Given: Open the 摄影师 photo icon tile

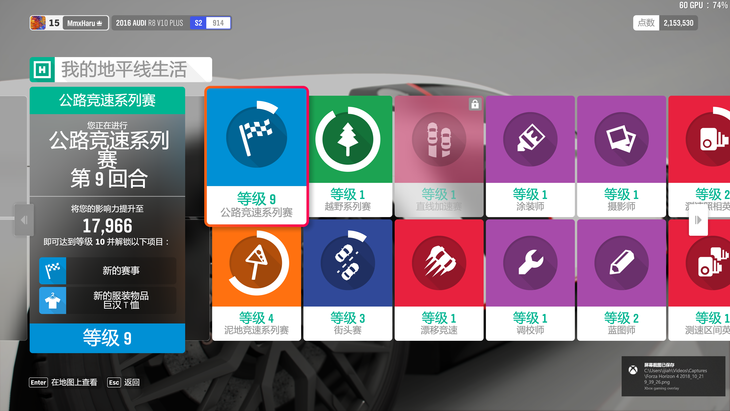Looking at the screenshot, I should pyautogui.click(x=621, y=156).
